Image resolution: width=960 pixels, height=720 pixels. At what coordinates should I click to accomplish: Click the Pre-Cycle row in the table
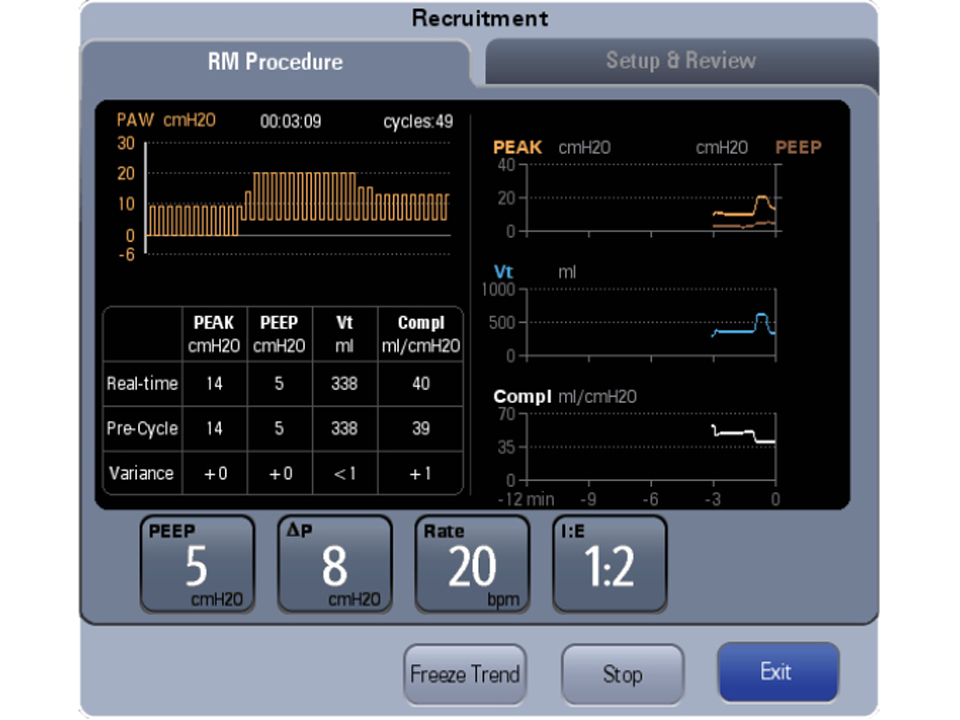click(141, 428)
